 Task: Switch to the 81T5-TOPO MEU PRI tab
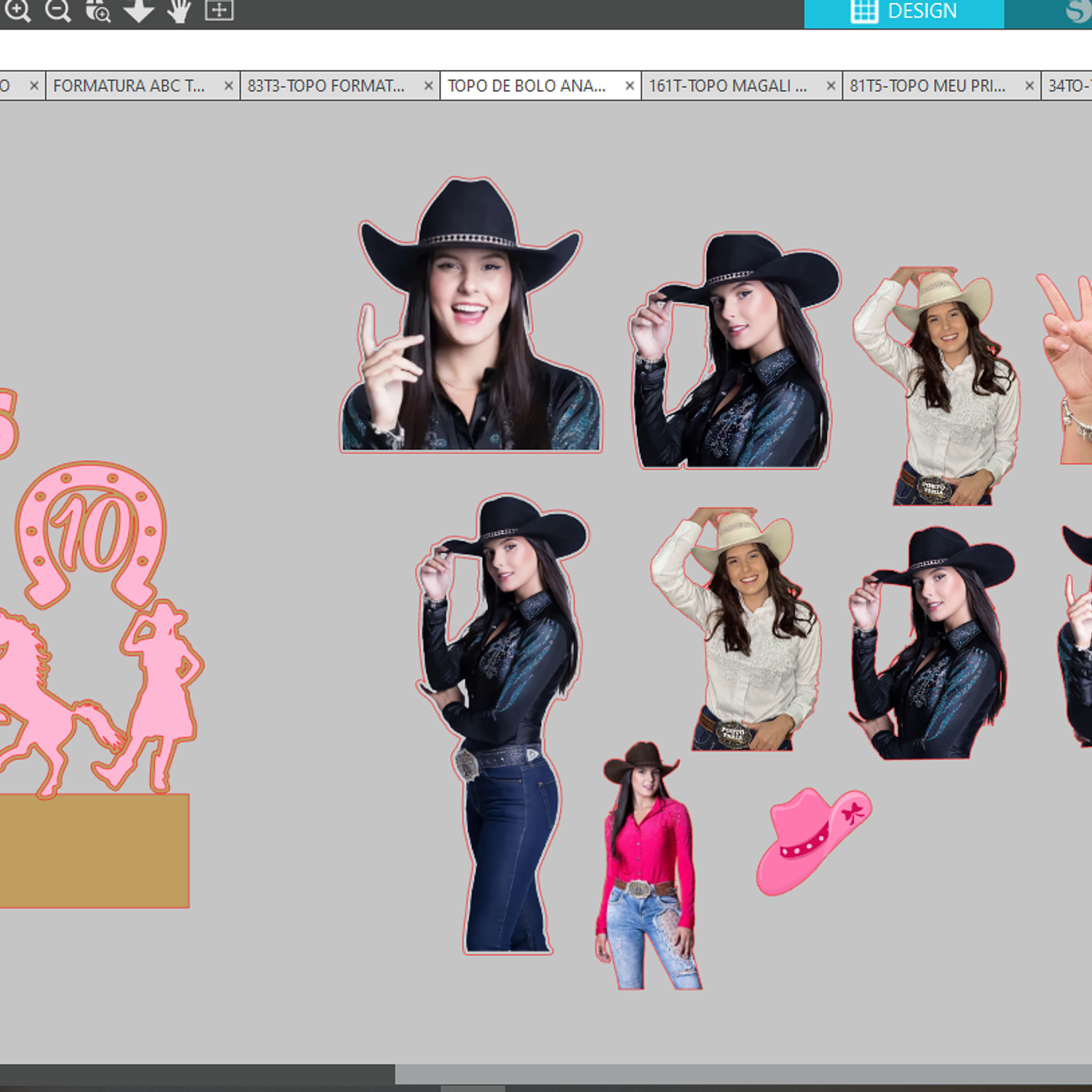(927, 86)
